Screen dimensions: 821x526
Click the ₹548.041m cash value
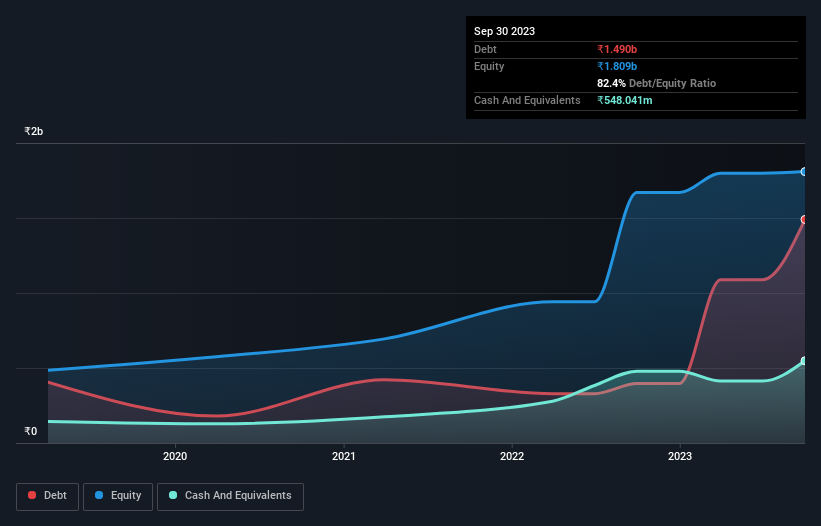[x=625, y=100]
